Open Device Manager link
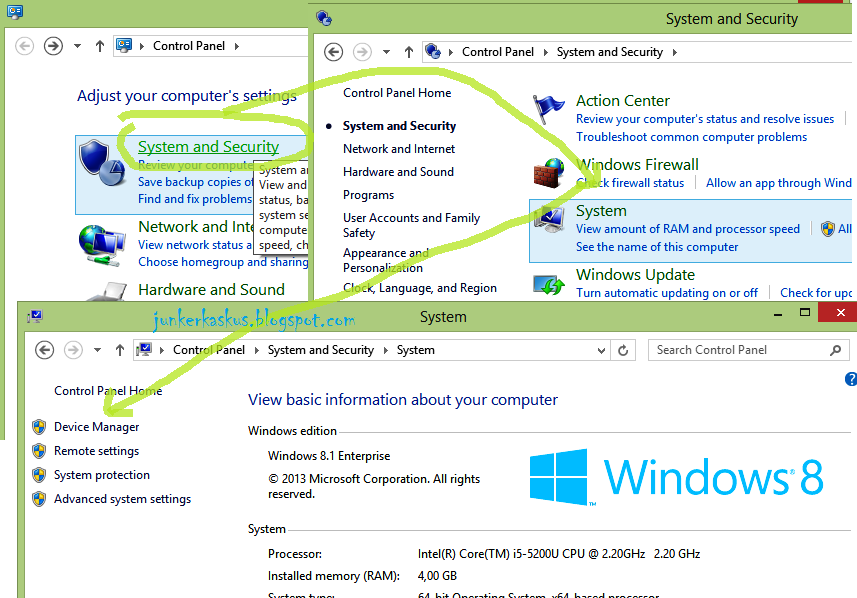857x598 pixels. (x=96, y=427)
